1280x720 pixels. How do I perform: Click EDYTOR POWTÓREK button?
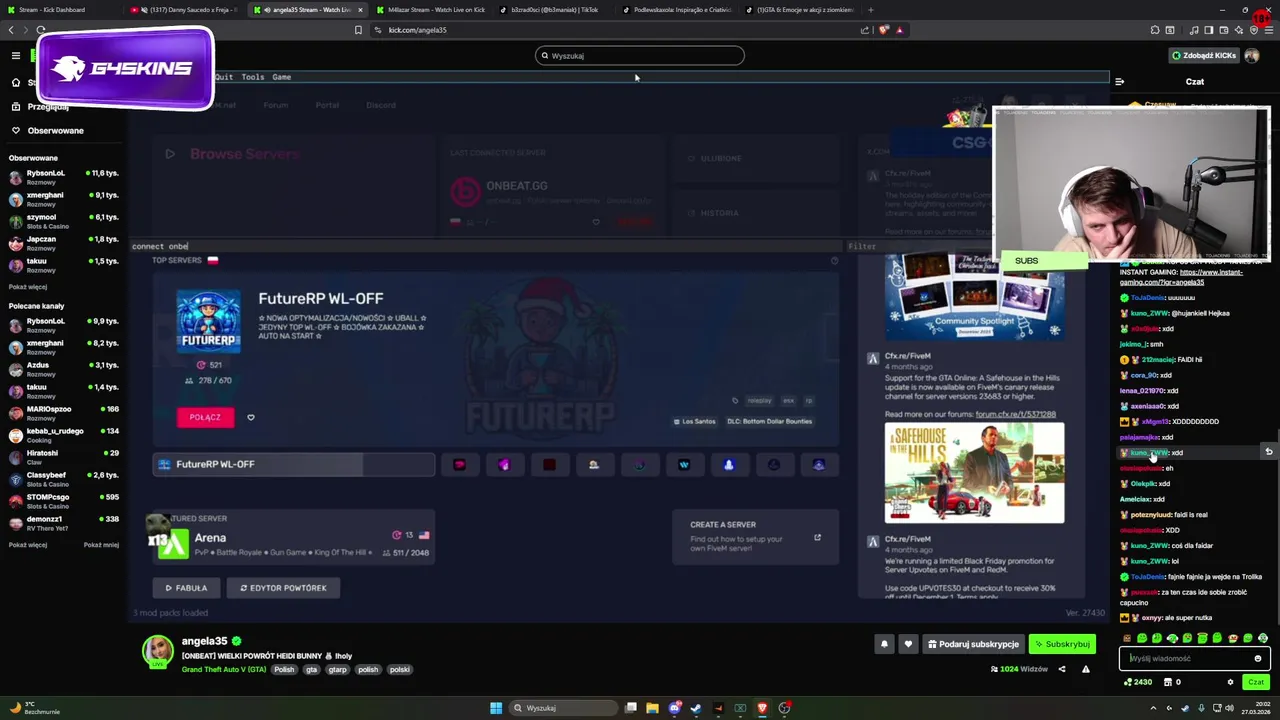coord(283,588)
